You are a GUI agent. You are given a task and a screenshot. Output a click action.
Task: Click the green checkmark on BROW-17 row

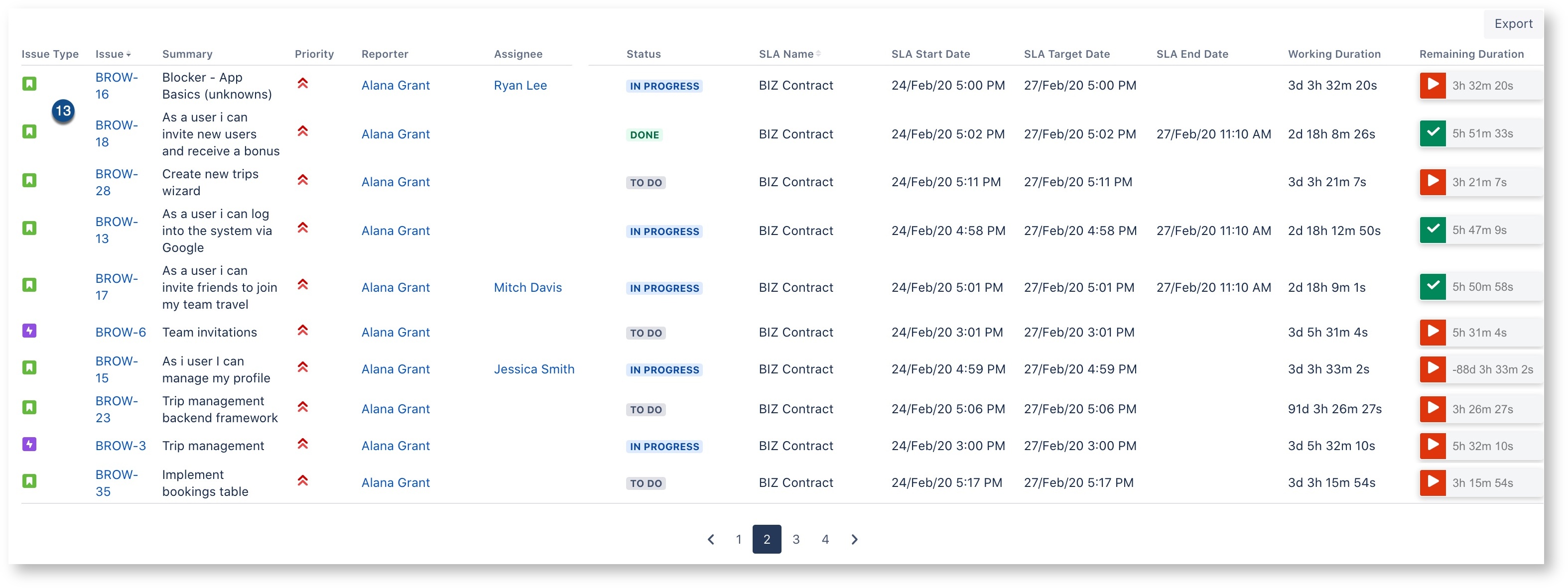pos(1433,287)
